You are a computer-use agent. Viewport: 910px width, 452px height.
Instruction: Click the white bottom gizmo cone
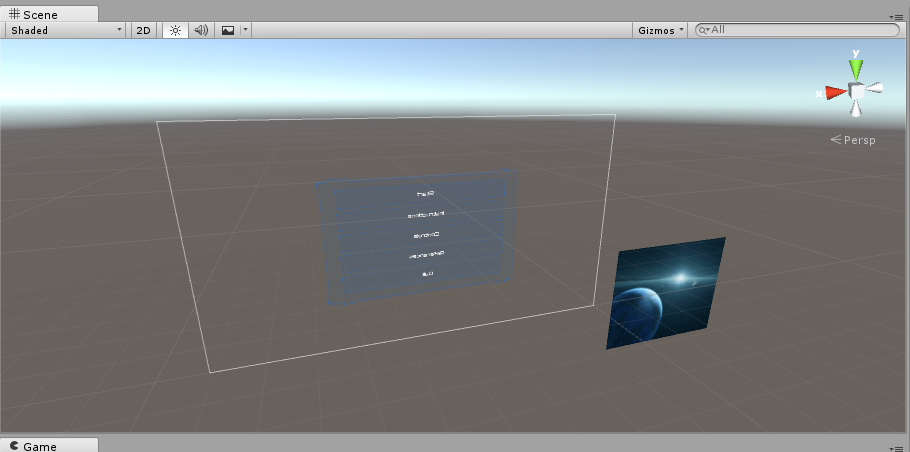[857, 108]
